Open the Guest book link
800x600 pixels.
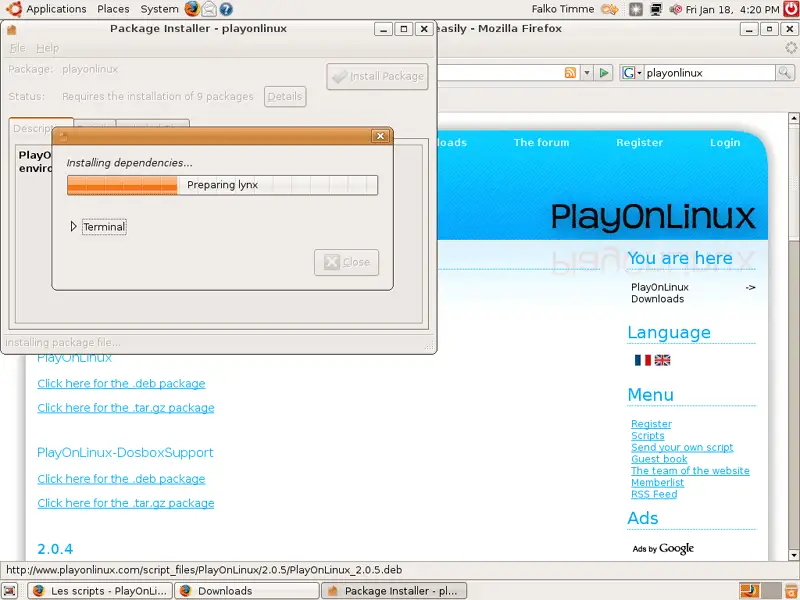659,459
